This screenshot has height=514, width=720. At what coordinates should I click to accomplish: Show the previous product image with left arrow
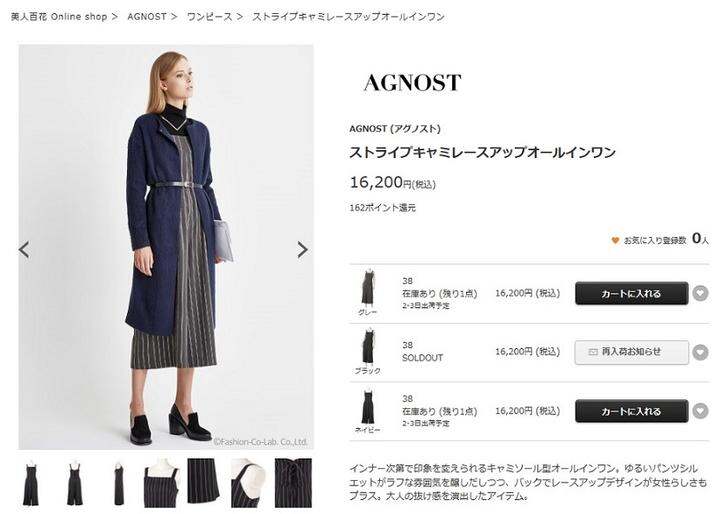[x=24, y=249]
